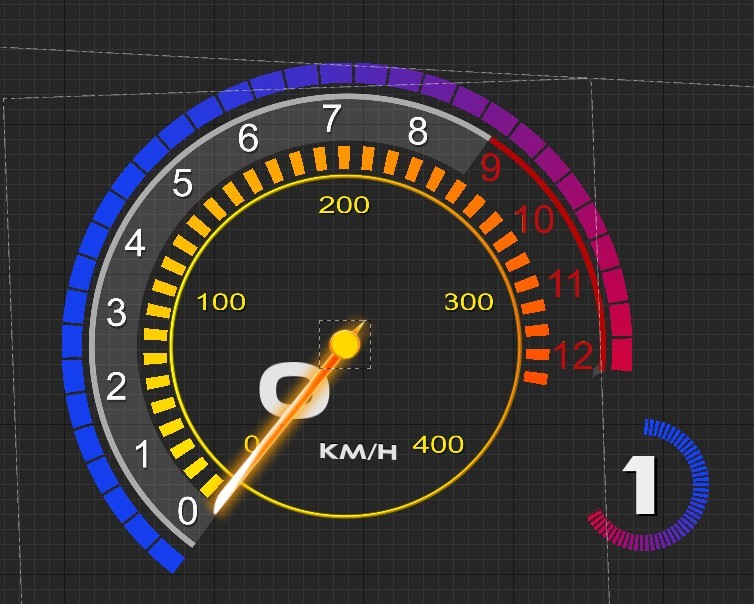Image resolution: width=754 pixels, height=604 pixels.
Task: Select the 200 speed label
Action: 344,205
